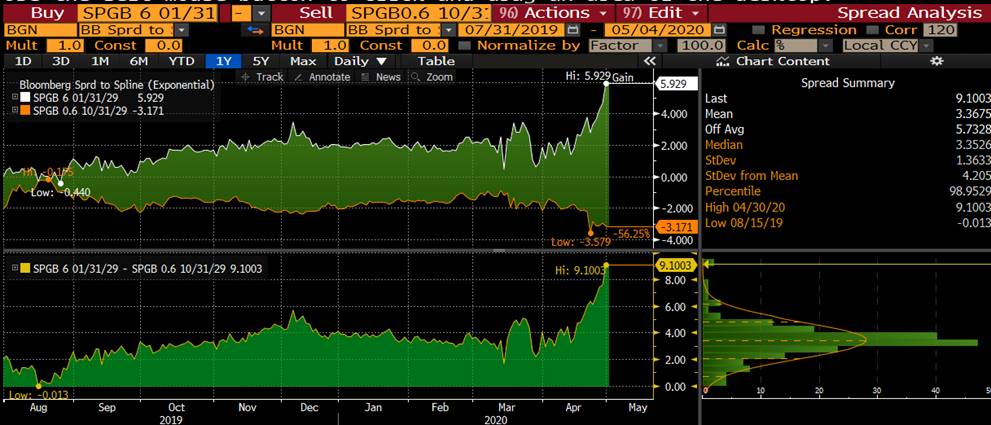
Task: Click the Median row in Spread Summary
Action: point(846,145)
